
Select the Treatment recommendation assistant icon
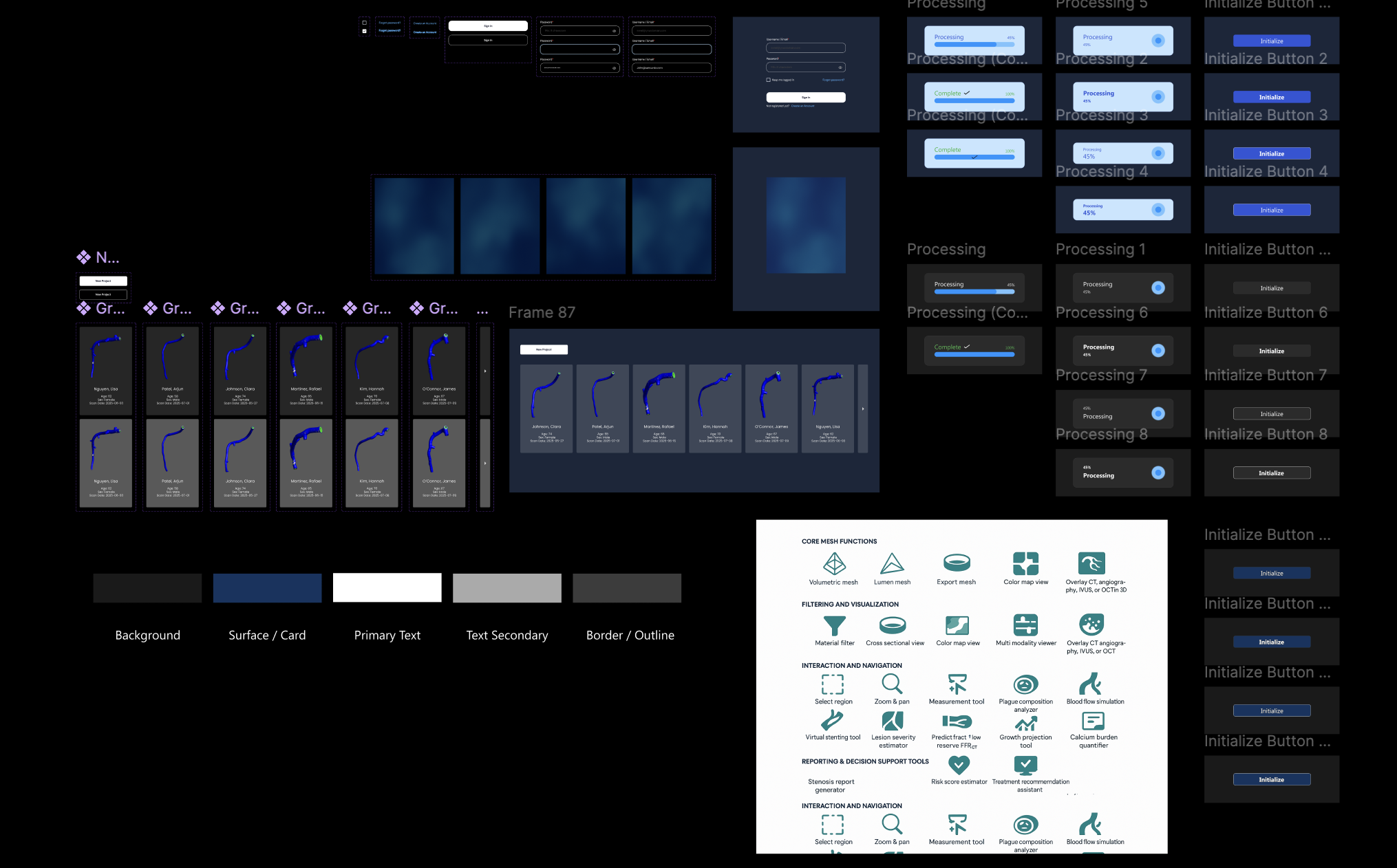pos(1025,765)
